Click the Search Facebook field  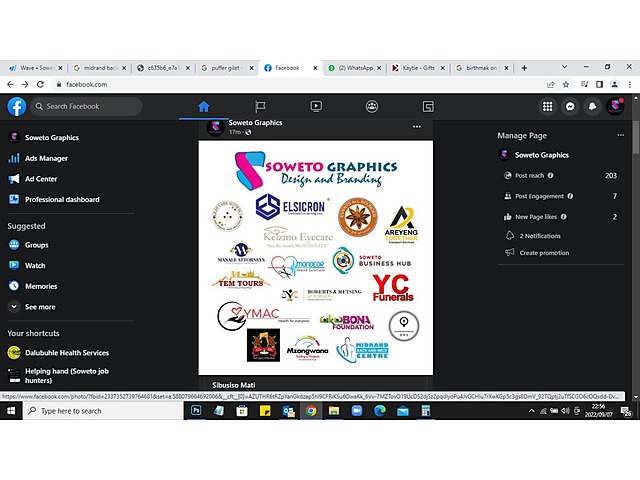tap(86, 106)
